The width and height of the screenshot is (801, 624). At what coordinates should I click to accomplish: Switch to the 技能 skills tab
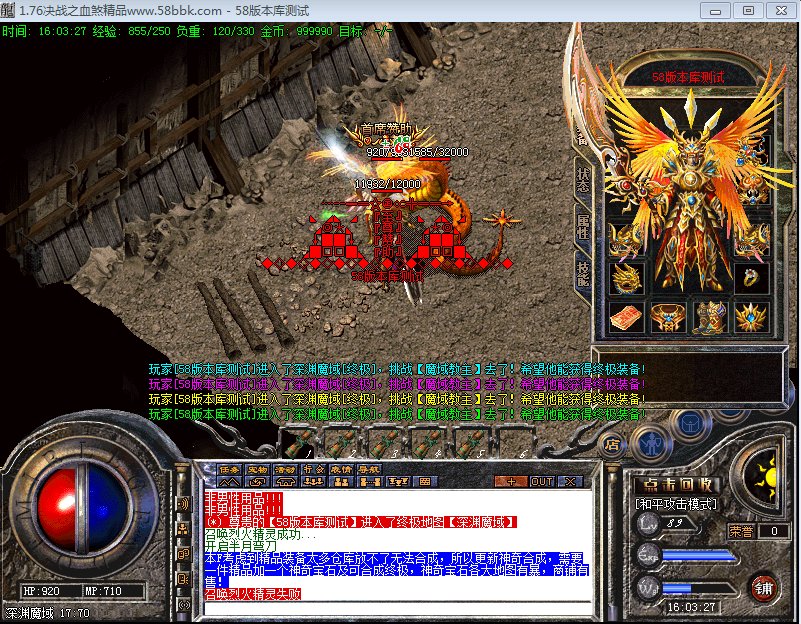(583, 274)
